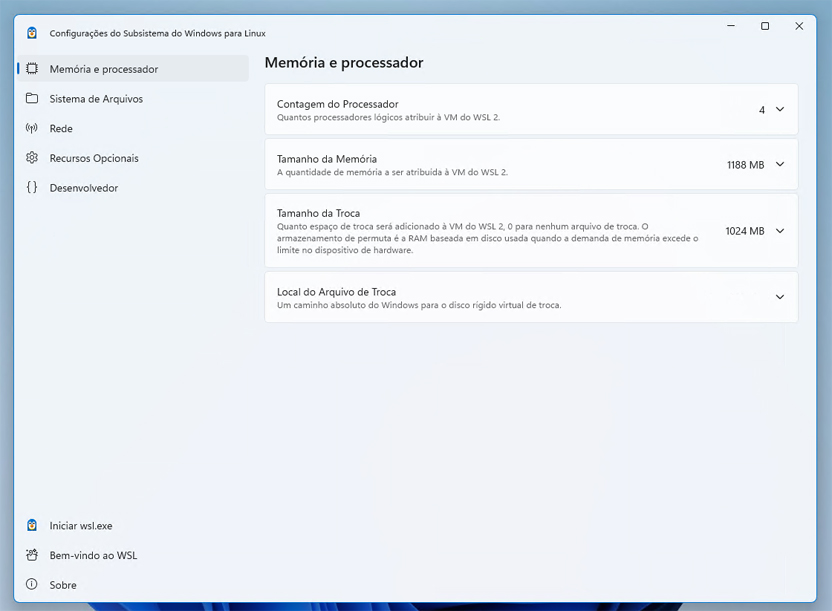Viewport: 832px width, 611px height.
Task: Open the Sobre page
Action: 133,585
